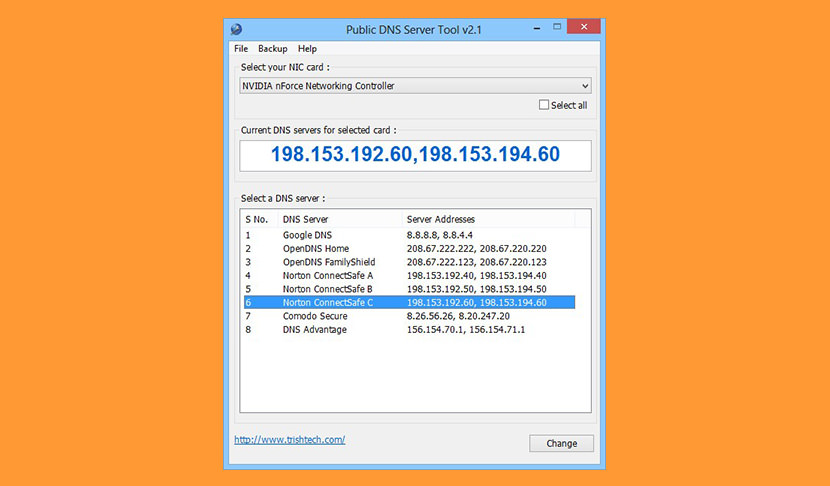Click the current DNS servers display field

[415, 156]
